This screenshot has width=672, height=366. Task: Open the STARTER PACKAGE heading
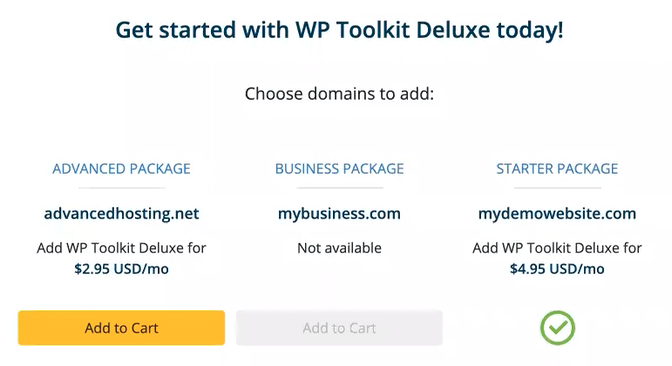point(557,169)
